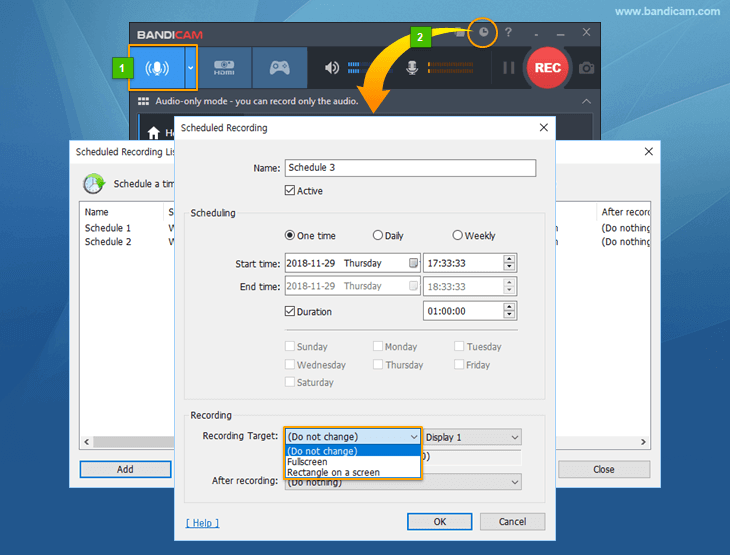Take a screenshot with the camera icon
The width and height of the screenshot is (730, 555).
[x=586, y=68]
